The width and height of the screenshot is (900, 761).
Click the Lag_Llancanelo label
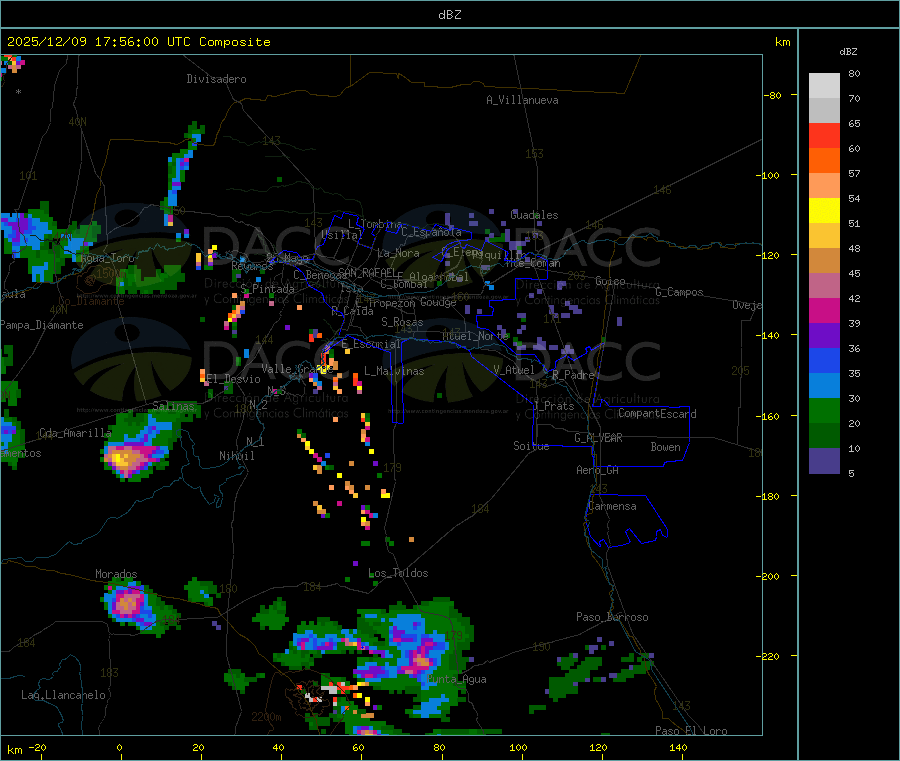[64, 694]
